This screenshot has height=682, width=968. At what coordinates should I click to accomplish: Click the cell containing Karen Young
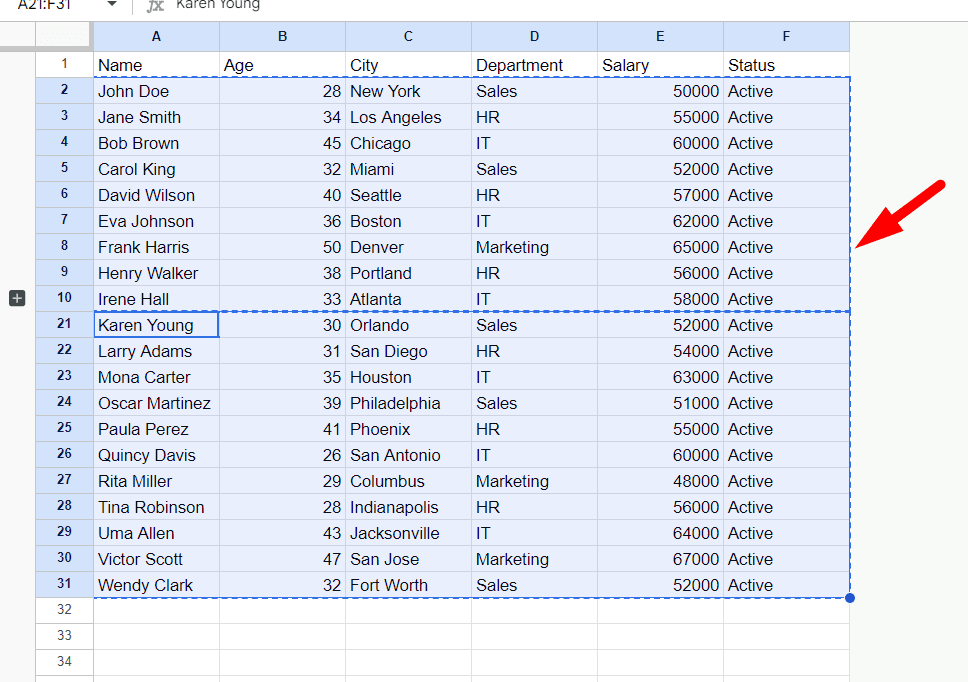click(x=156, y=324)
